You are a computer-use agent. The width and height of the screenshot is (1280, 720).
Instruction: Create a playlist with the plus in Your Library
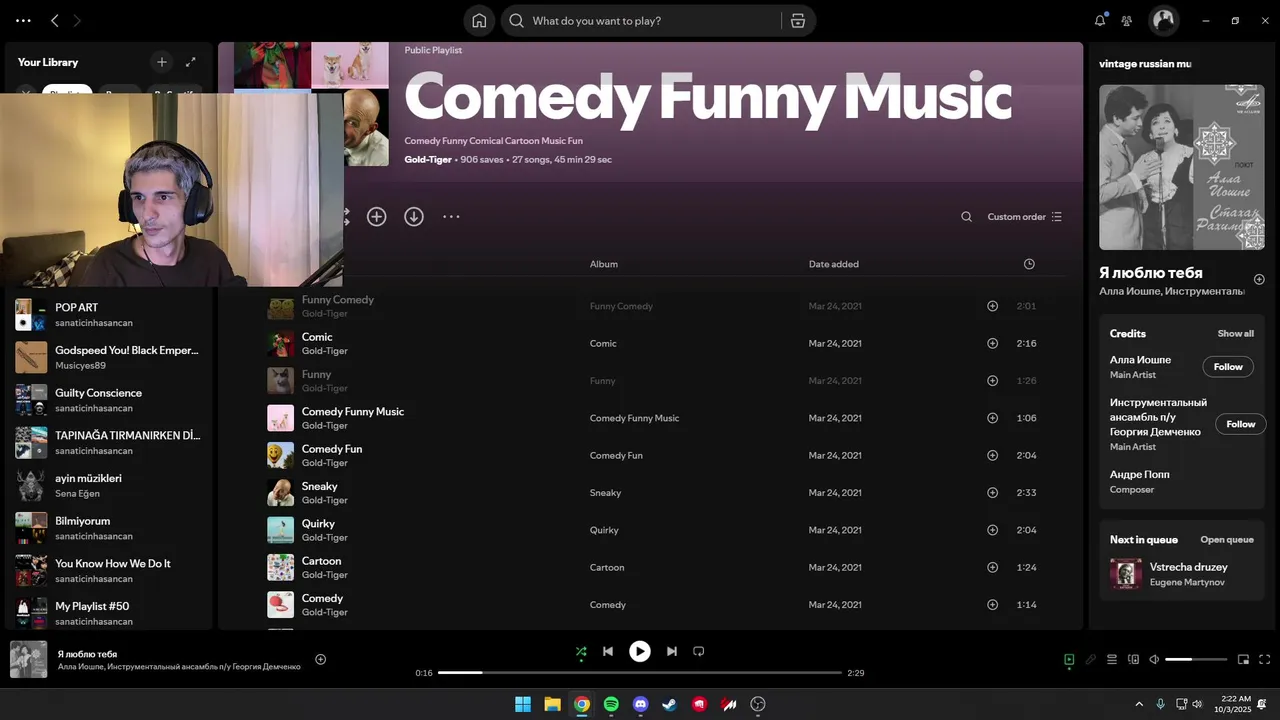point(162,62)
